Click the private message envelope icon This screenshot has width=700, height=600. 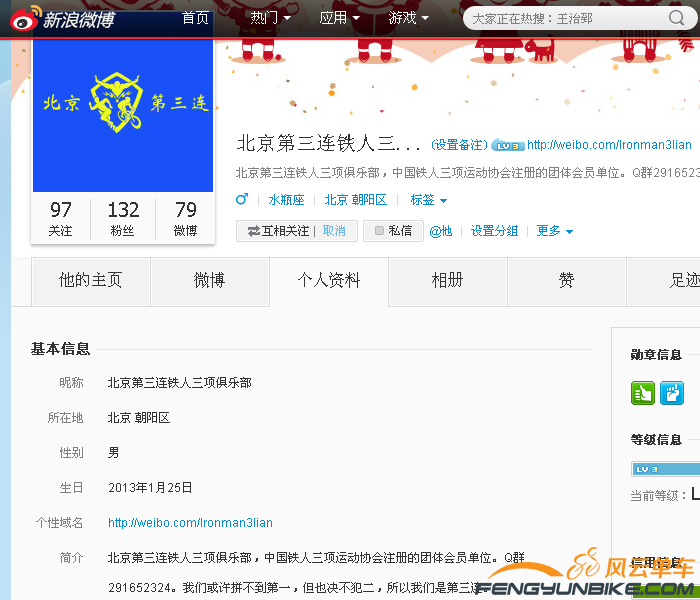[x=379, y=231]
